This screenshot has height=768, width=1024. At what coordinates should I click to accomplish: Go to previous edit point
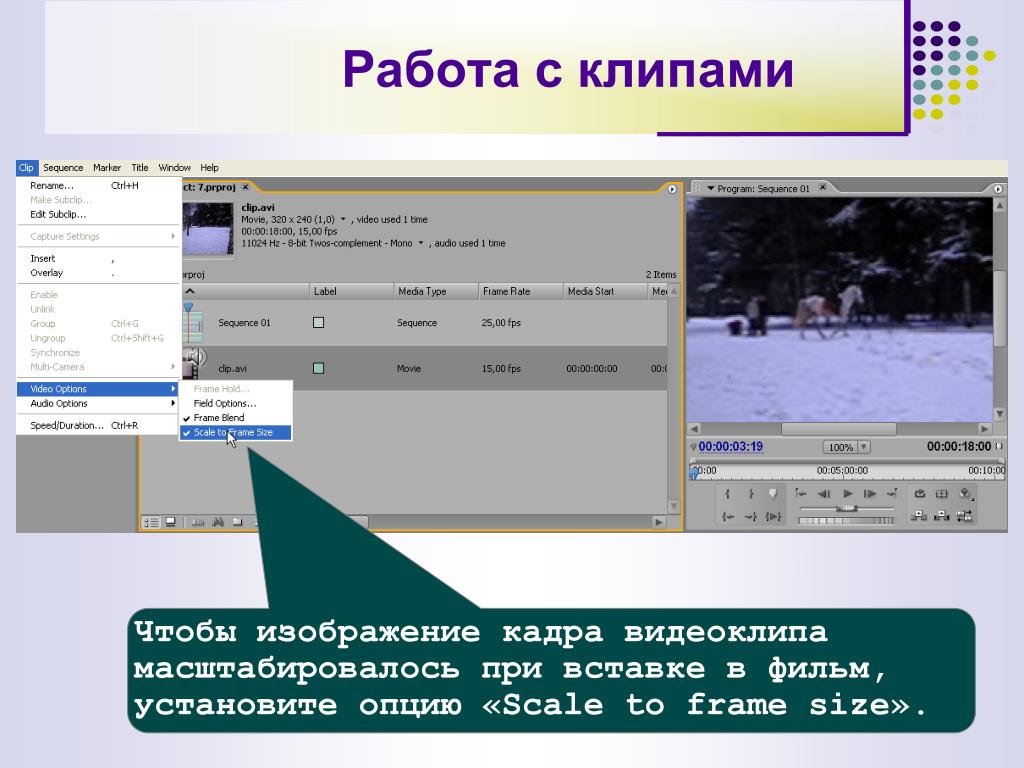(801, 494)
